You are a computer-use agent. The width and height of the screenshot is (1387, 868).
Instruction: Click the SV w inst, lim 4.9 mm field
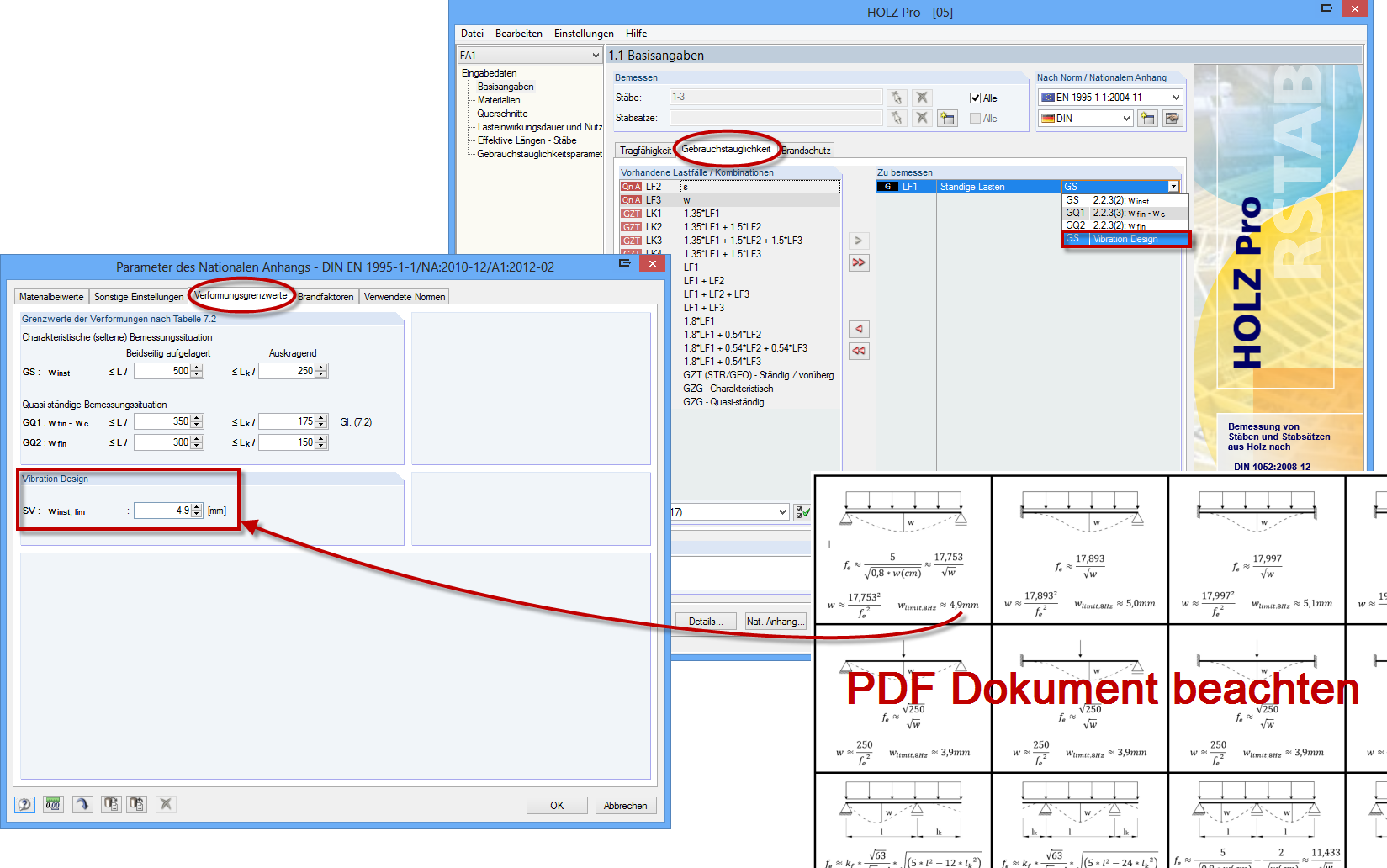coord(162,511)
